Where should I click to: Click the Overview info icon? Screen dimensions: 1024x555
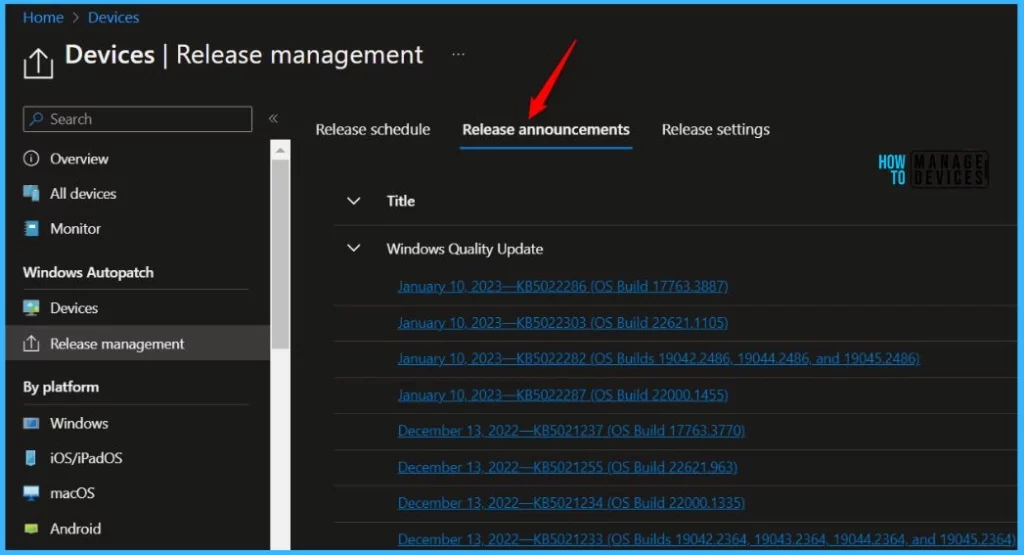tap(31, 159)
